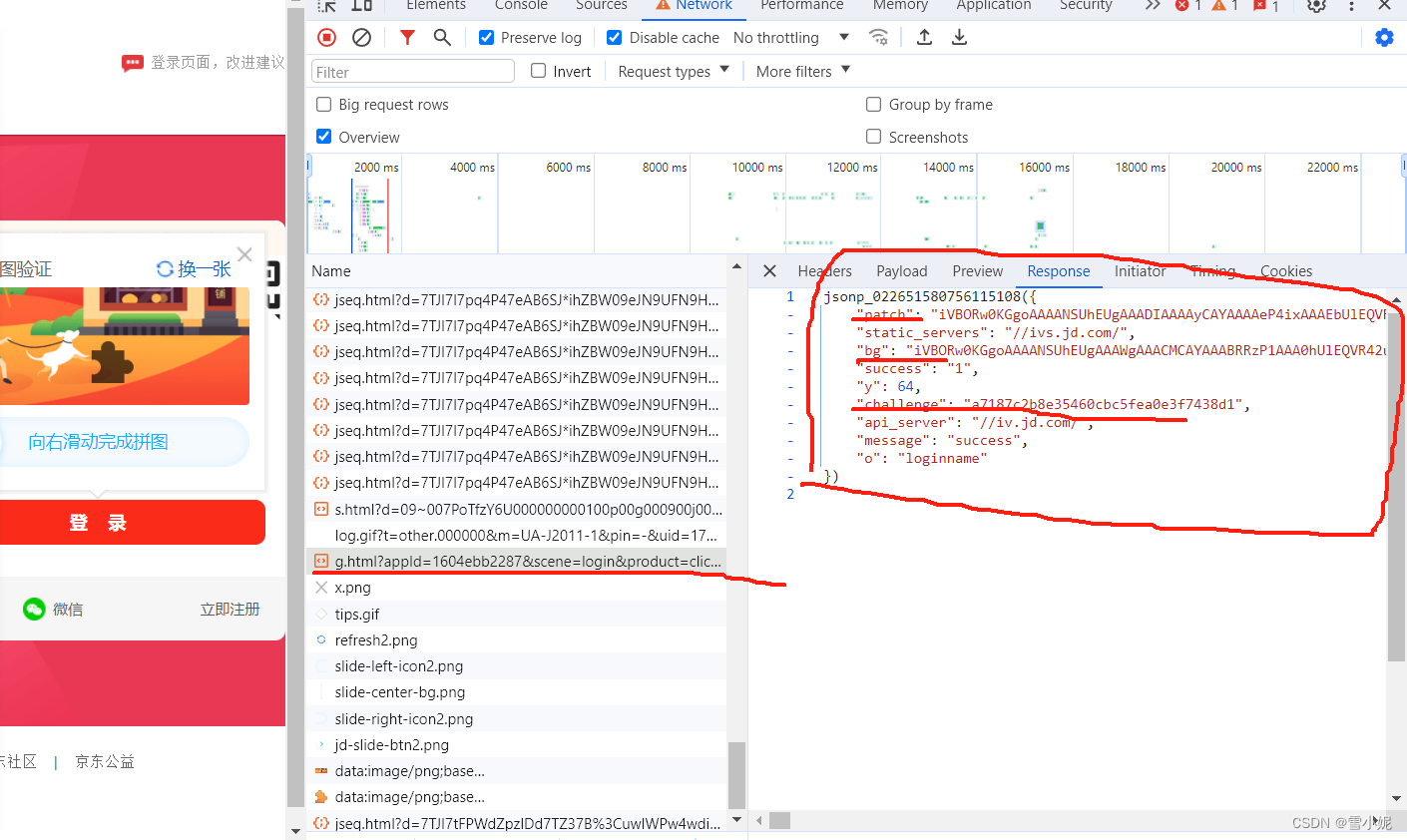Toggle device toolbar icon
This screenshot has width=1407, height=840.
click(362, 5)
